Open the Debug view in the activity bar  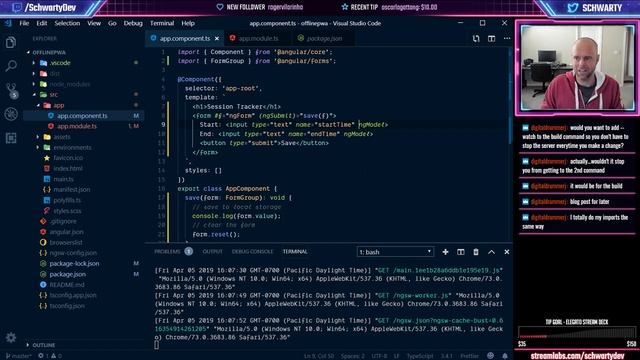pos(11,114)
